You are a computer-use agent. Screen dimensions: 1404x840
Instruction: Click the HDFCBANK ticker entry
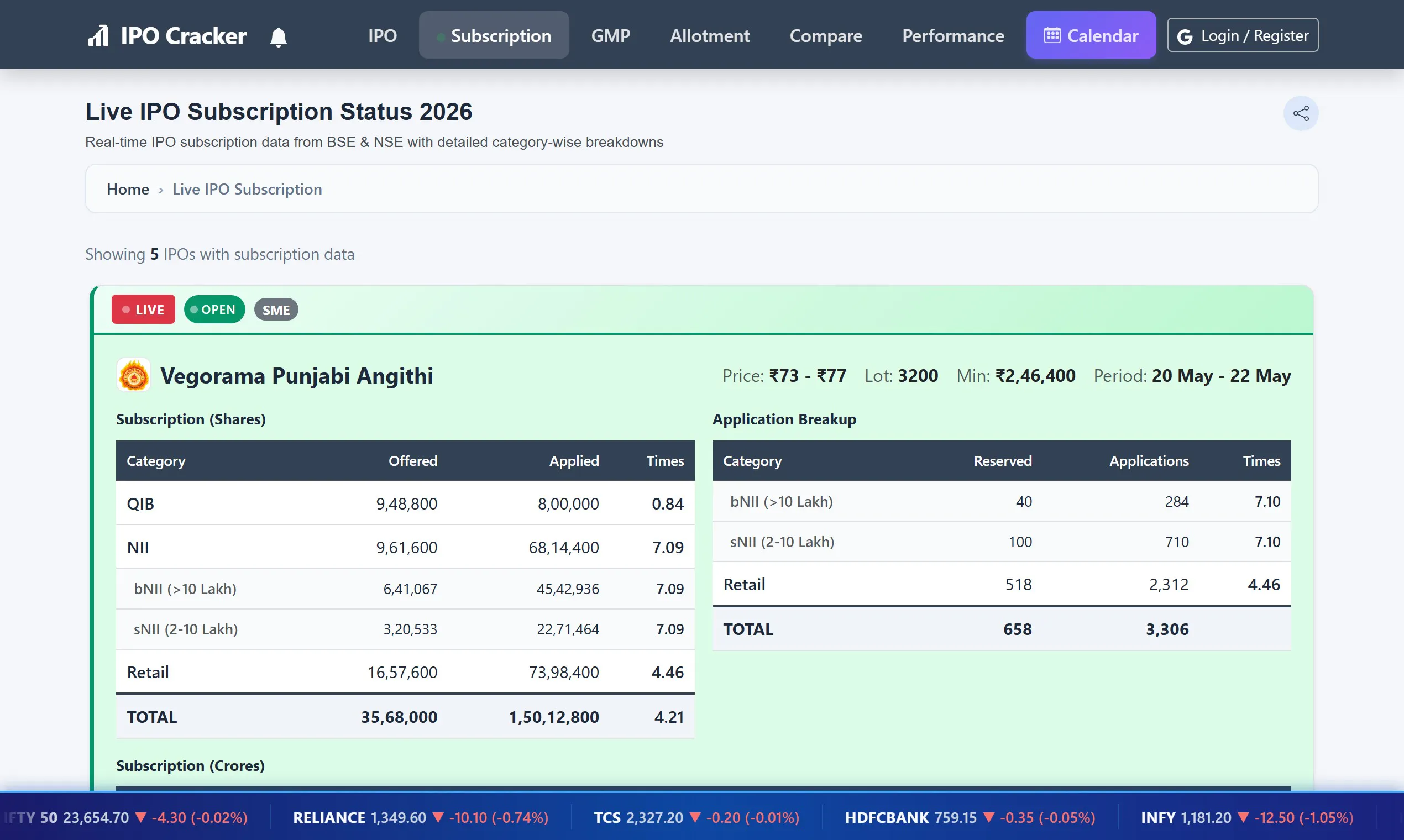[970, 817]
